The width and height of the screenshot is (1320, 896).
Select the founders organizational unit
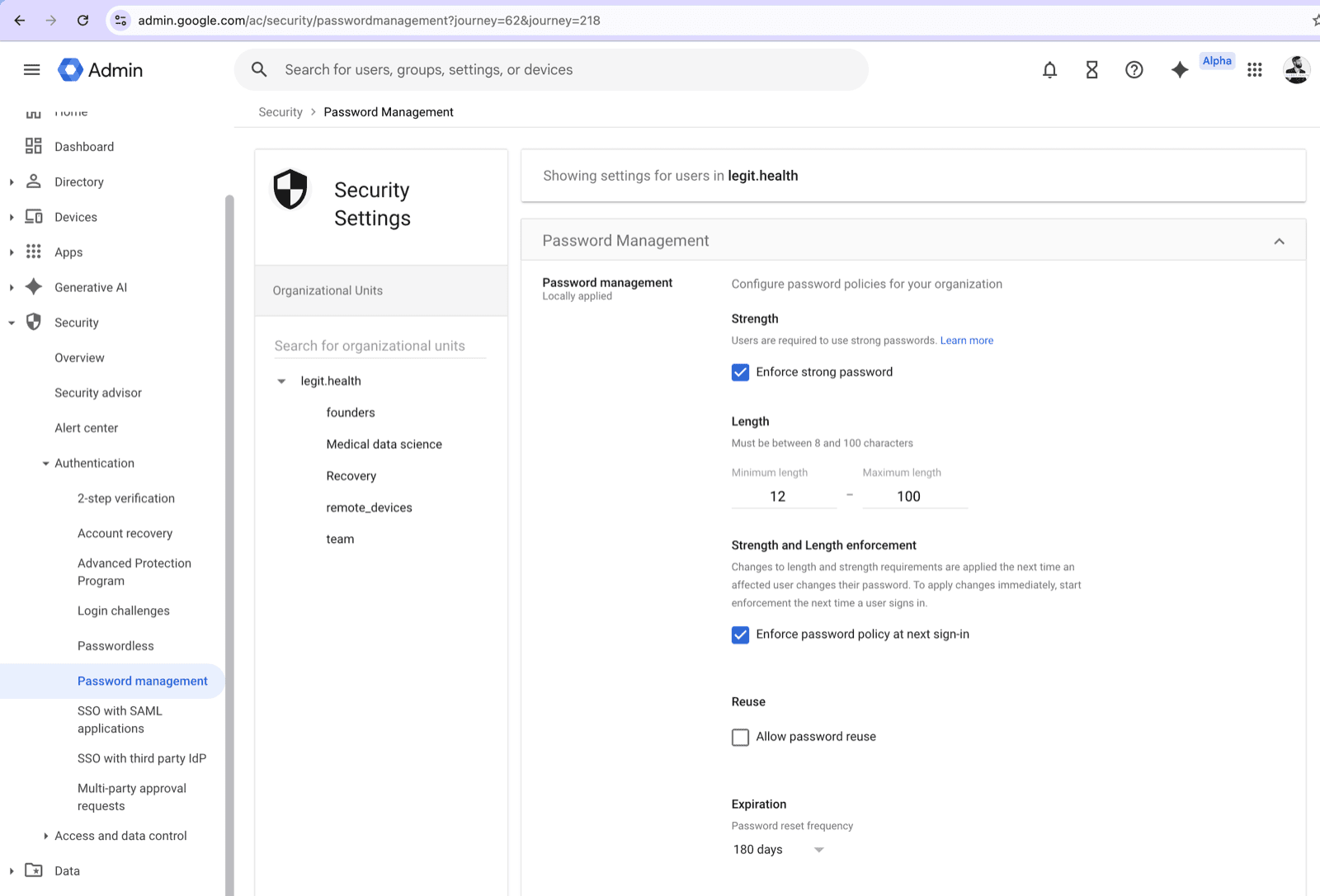(x=351, y=412)
